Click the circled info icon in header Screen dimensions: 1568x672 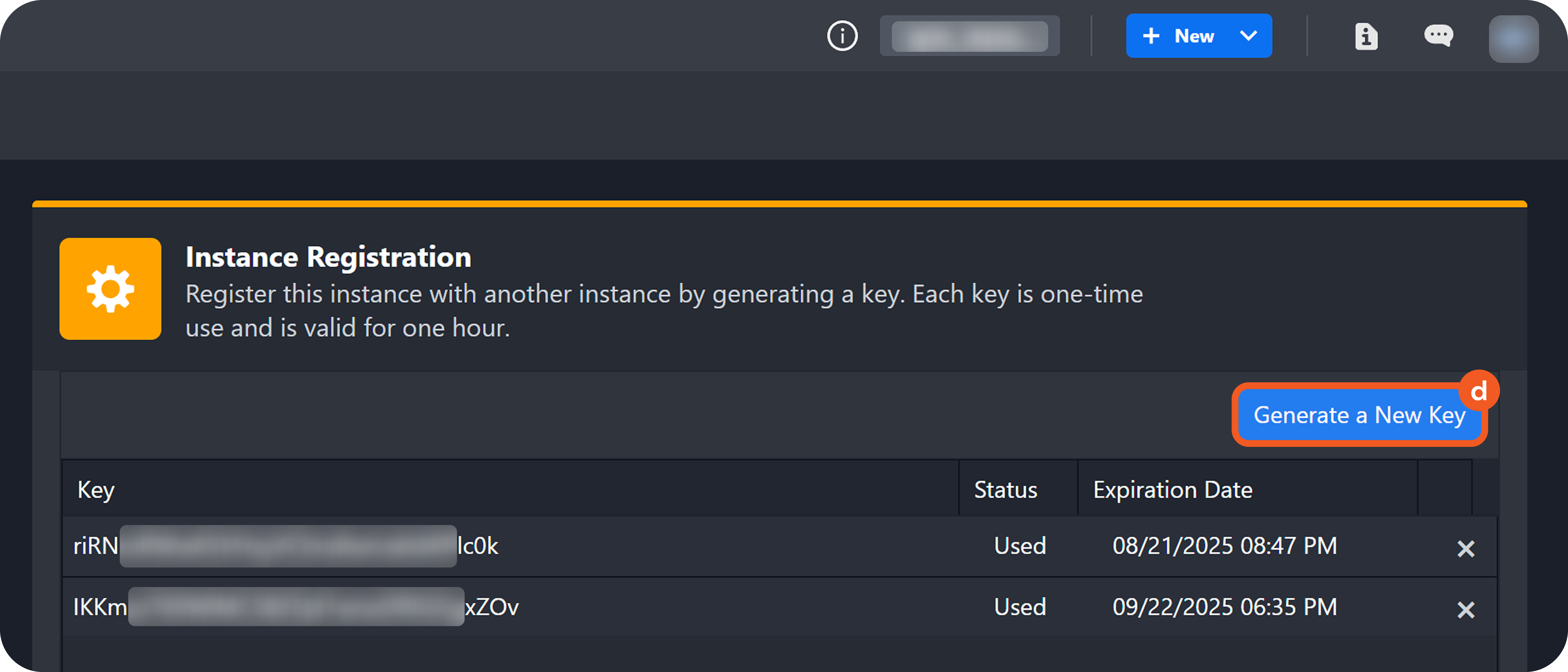(x=842, y=36)
